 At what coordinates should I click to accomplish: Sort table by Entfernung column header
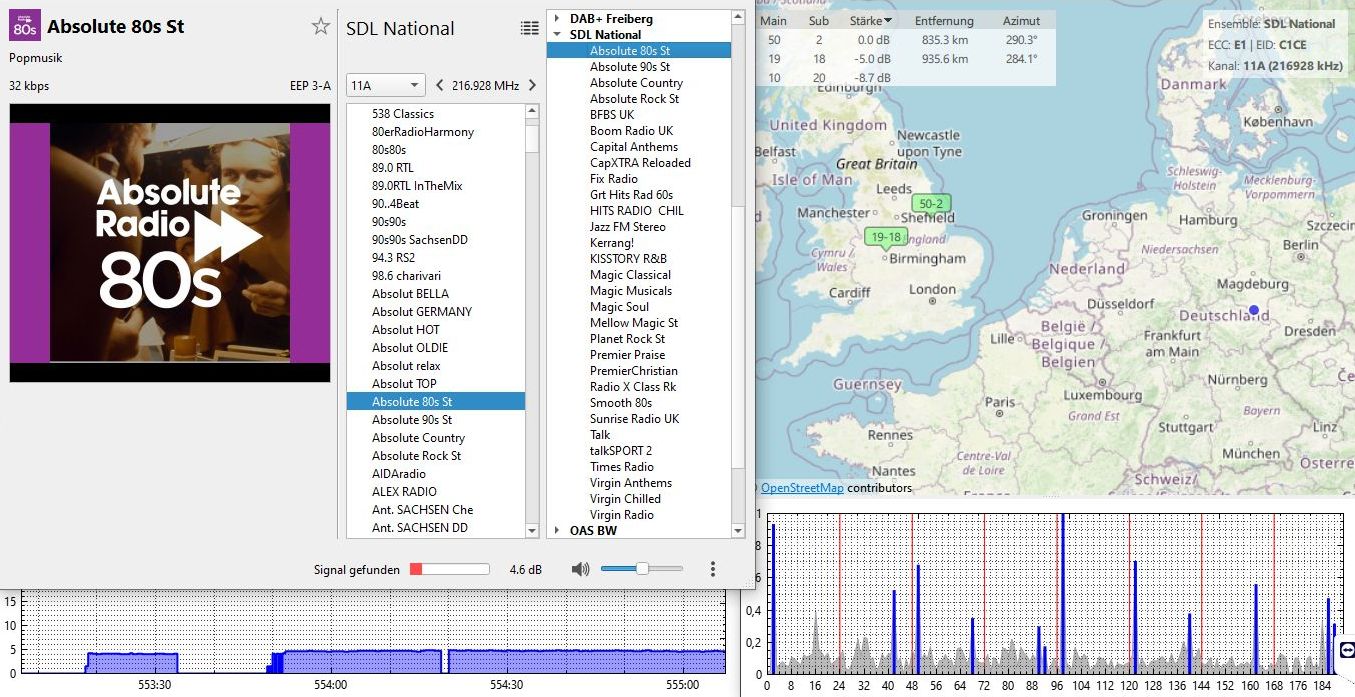(944, 21)
